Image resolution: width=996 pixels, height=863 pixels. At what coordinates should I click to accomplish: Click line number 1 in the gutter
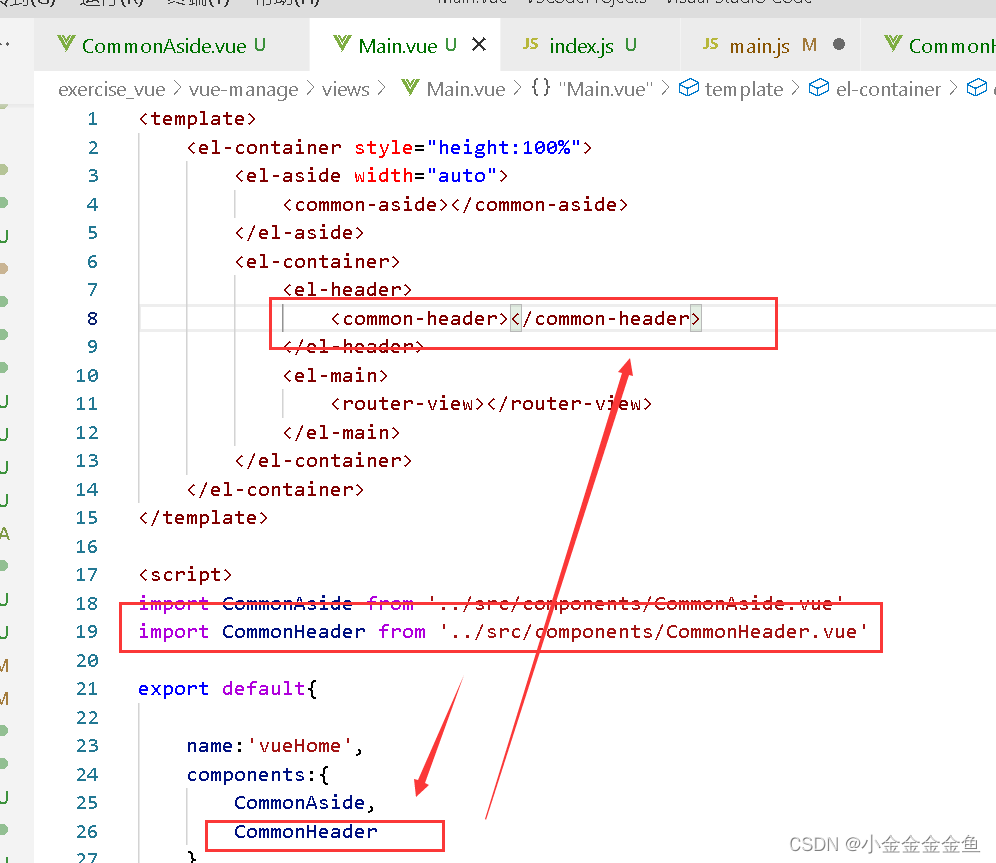click(93, 119)
